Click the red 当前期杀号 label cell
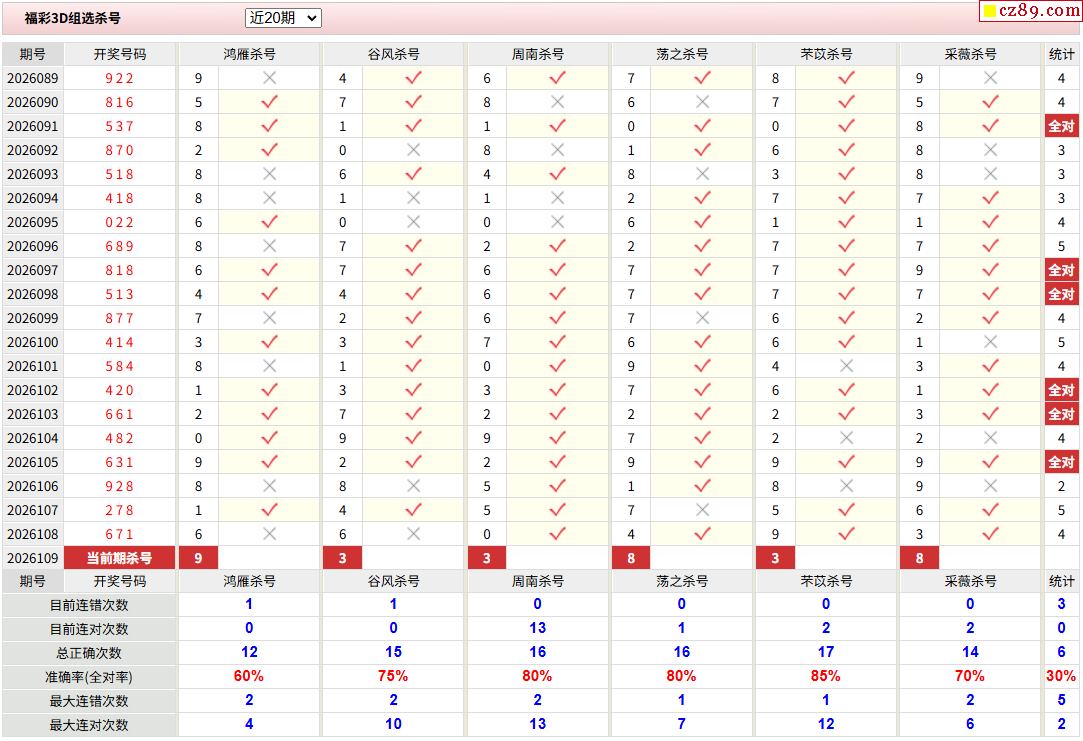 119,558
